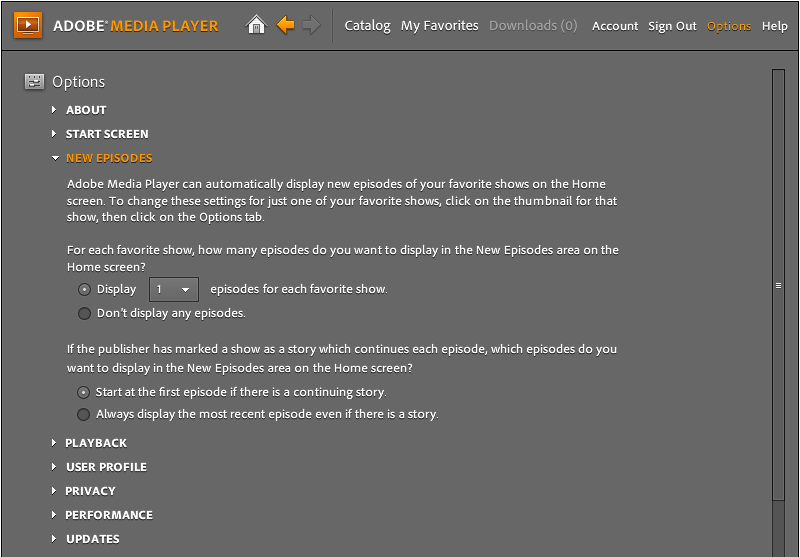800x557 pixels.
Task: Go to the Home screen icon
Action: tap(257, 25)
